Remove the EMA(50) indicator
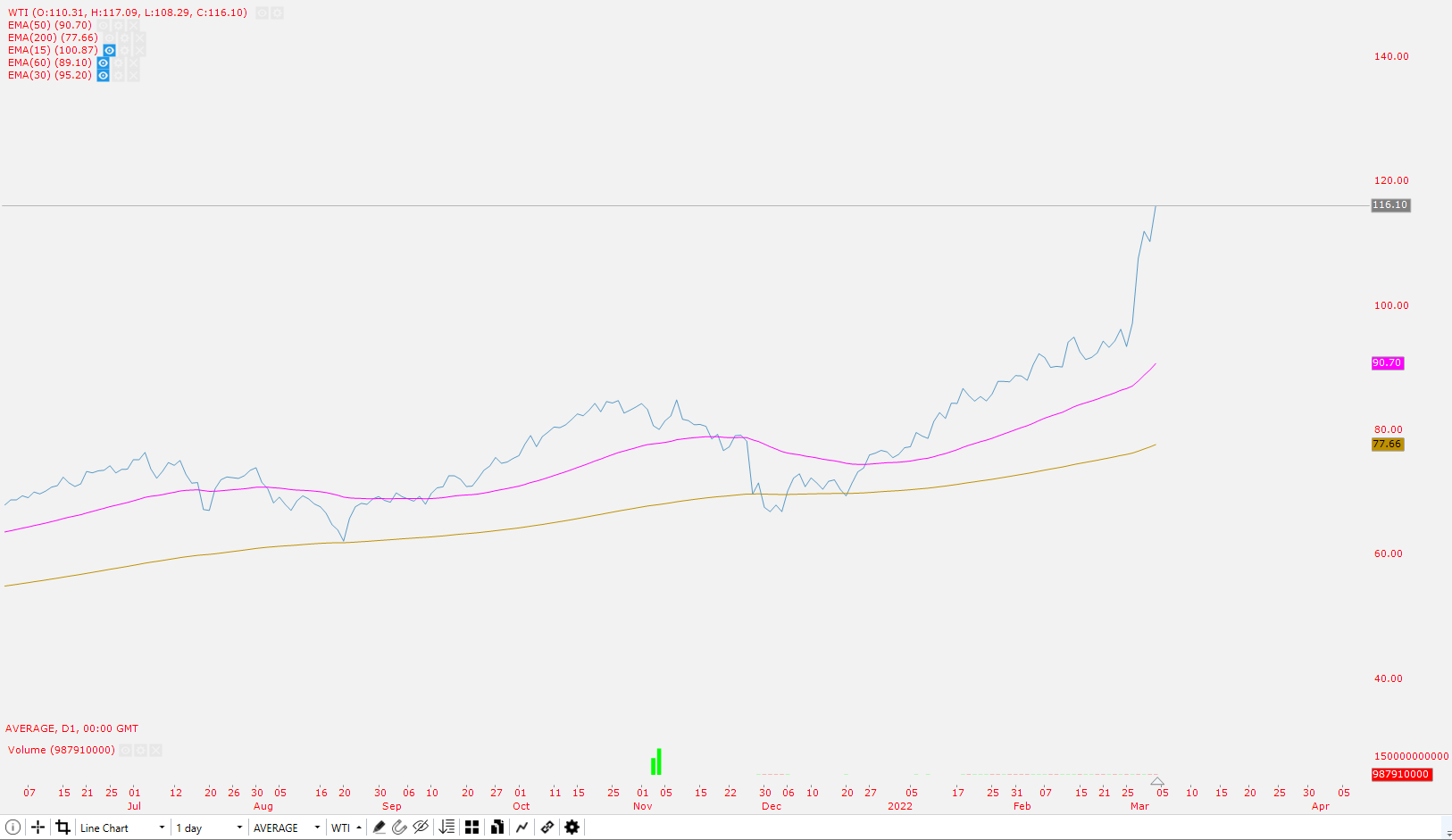 [x=134, y=25]
